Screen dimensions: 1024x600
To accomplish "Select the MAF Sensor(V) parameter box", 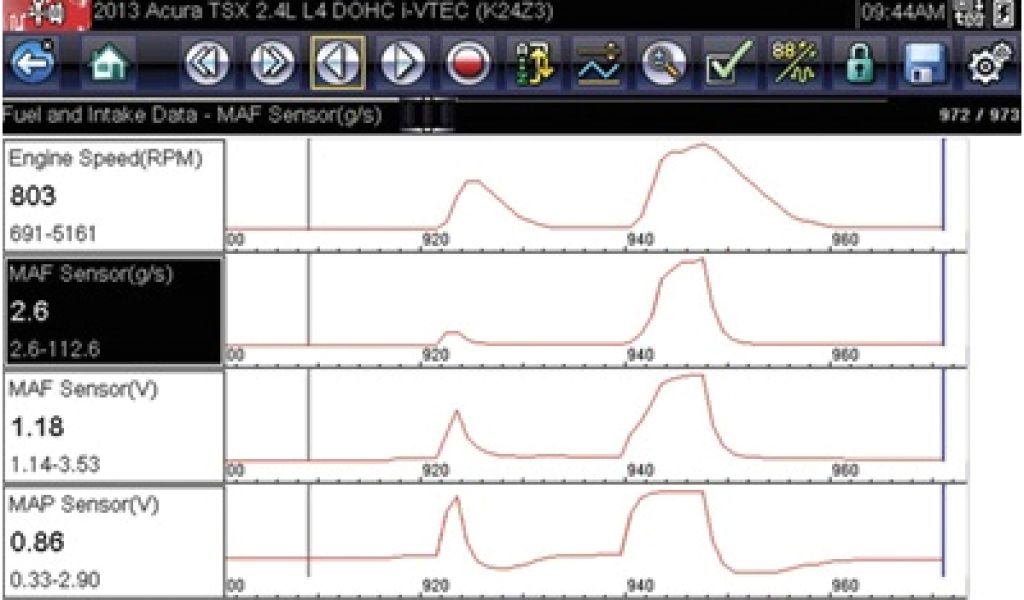I will (x=112, y=426).
